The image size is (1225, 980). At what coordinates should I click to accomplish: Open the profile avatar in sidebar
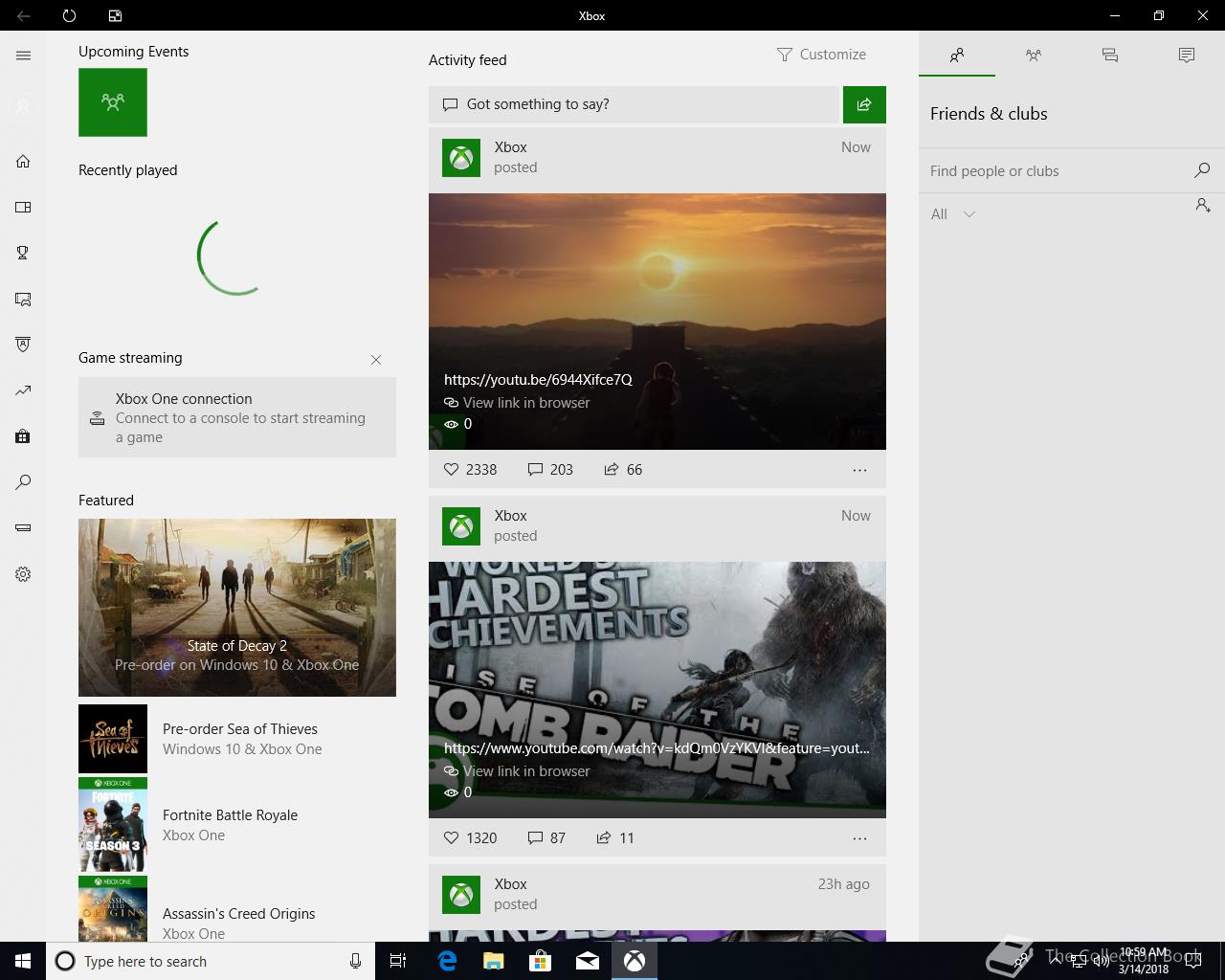pos(23,107)
